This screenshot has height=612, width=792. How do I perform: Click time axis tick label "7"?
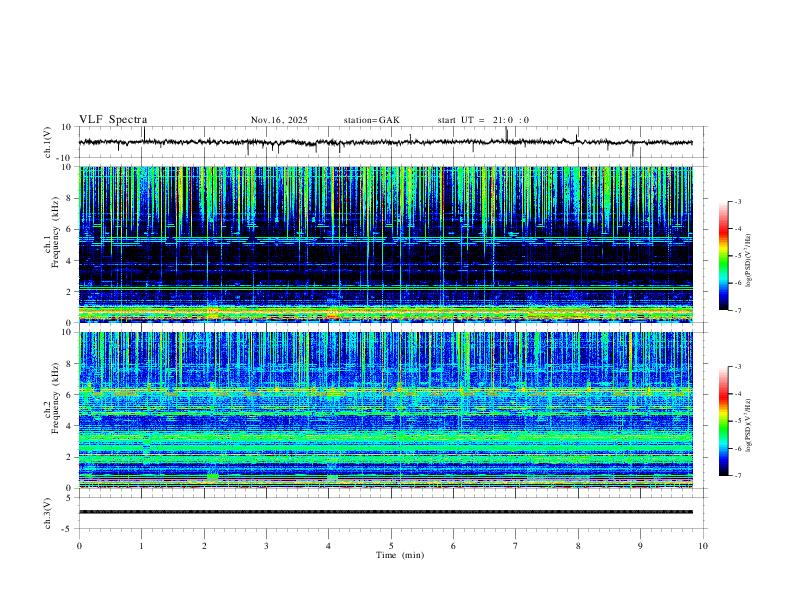pos(516,546)
